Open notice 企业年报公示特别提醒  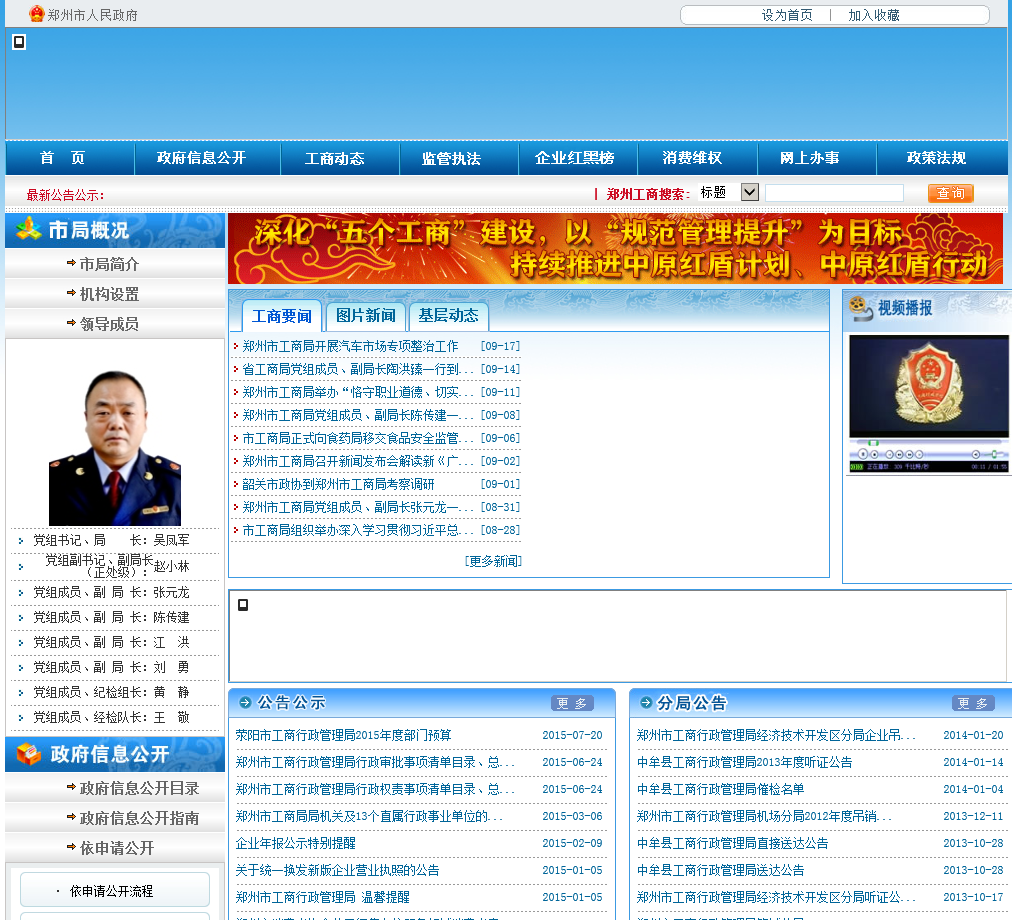[296, 843]
